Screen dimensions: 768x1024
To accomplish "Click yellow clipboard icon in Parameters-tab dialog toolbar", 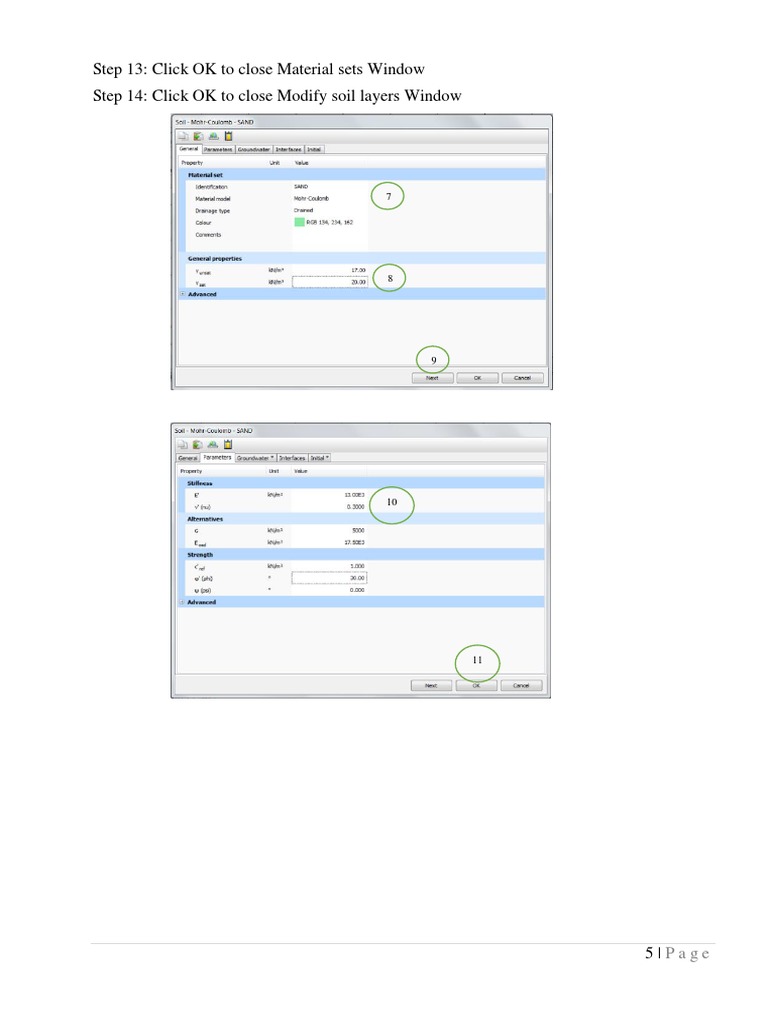I will coord(227,445).
